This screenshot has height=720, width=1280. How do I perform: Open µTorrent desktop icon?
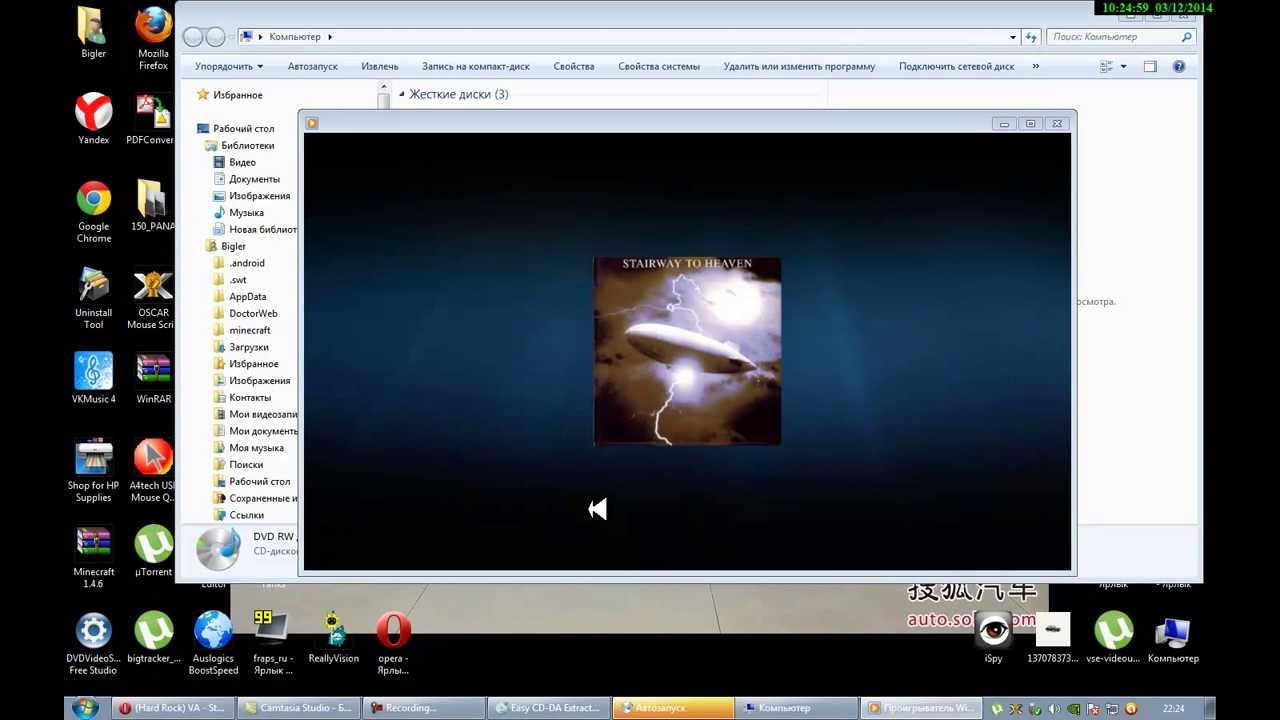(x=153, y=551)
